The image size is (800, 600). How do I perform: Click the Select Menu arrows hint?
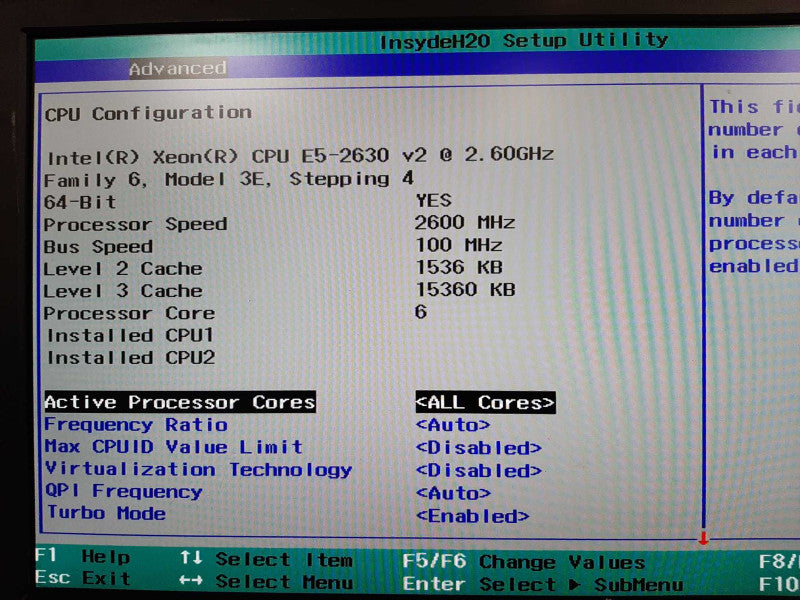[x=266, y=582]
